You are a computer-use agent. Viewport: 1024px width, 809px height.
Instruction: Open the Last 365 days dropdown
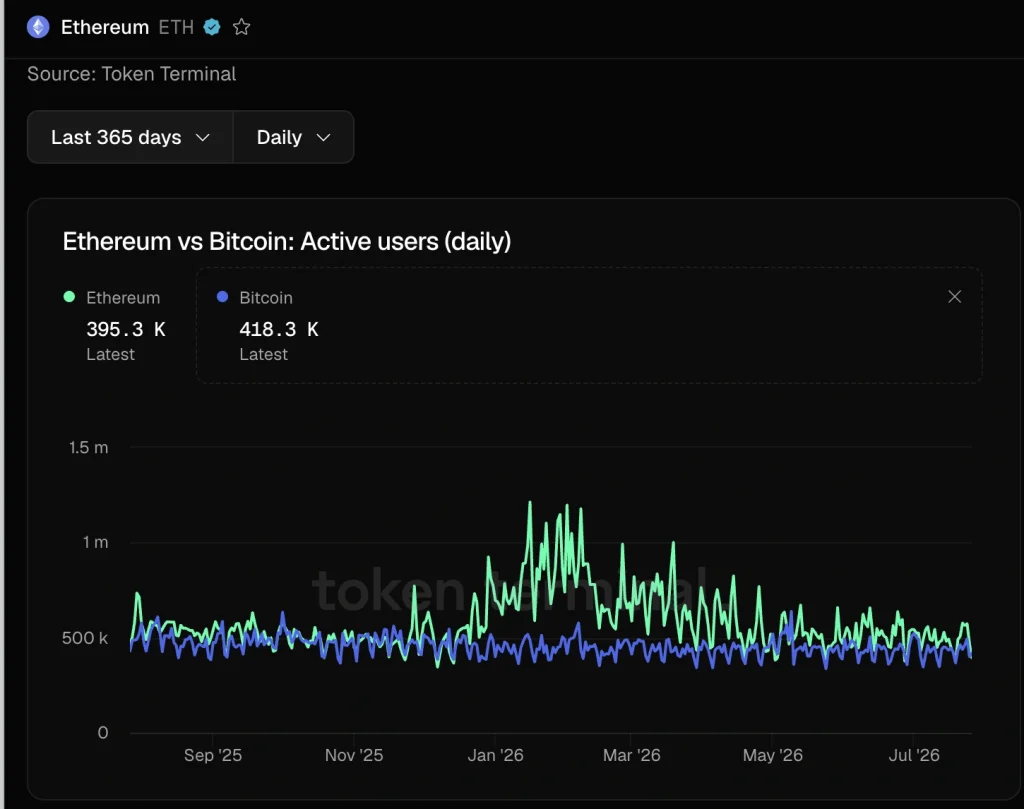pos(130,137)
